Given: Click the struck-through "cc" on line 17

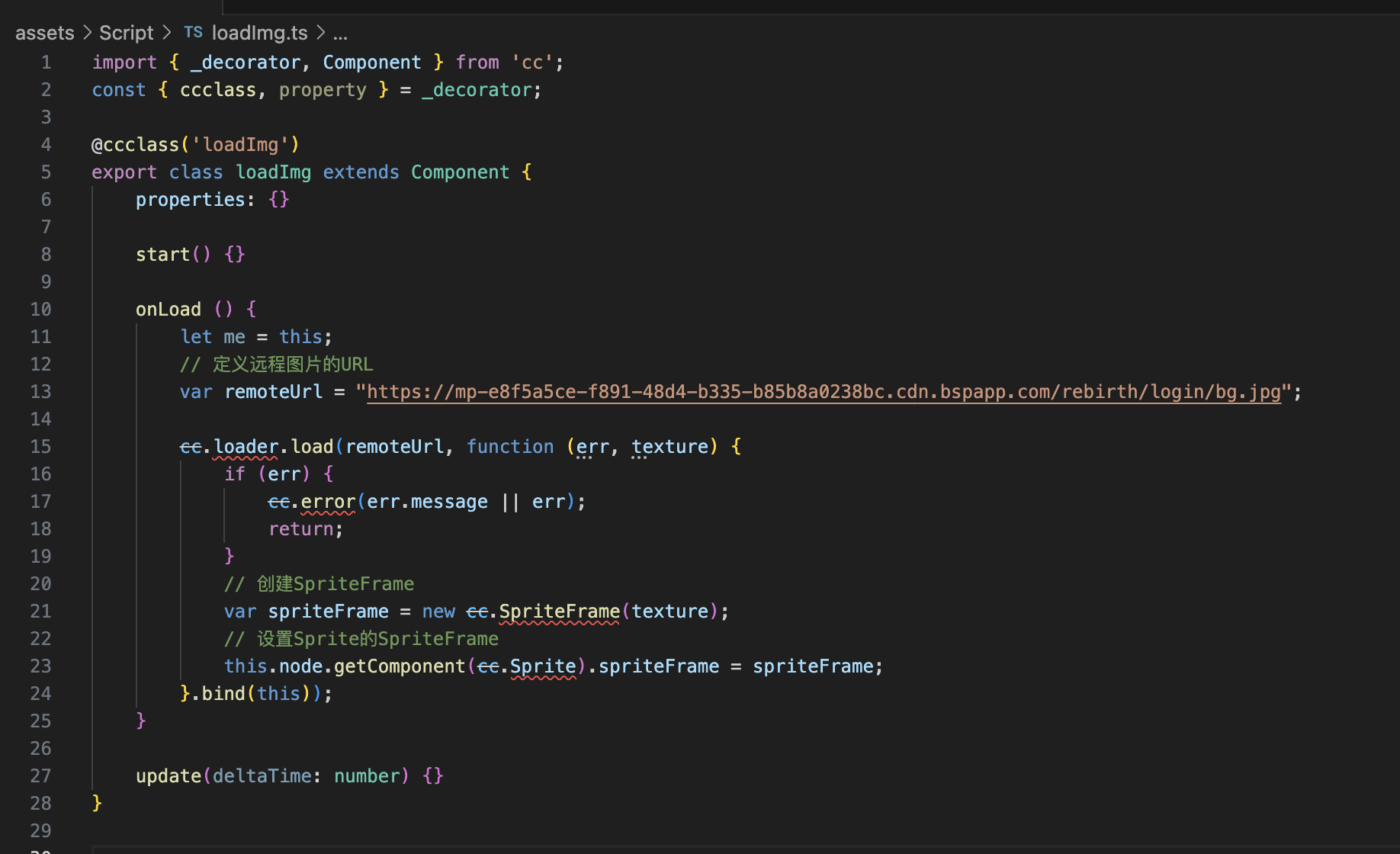Looking at the screenshot, I should (279, 502).
